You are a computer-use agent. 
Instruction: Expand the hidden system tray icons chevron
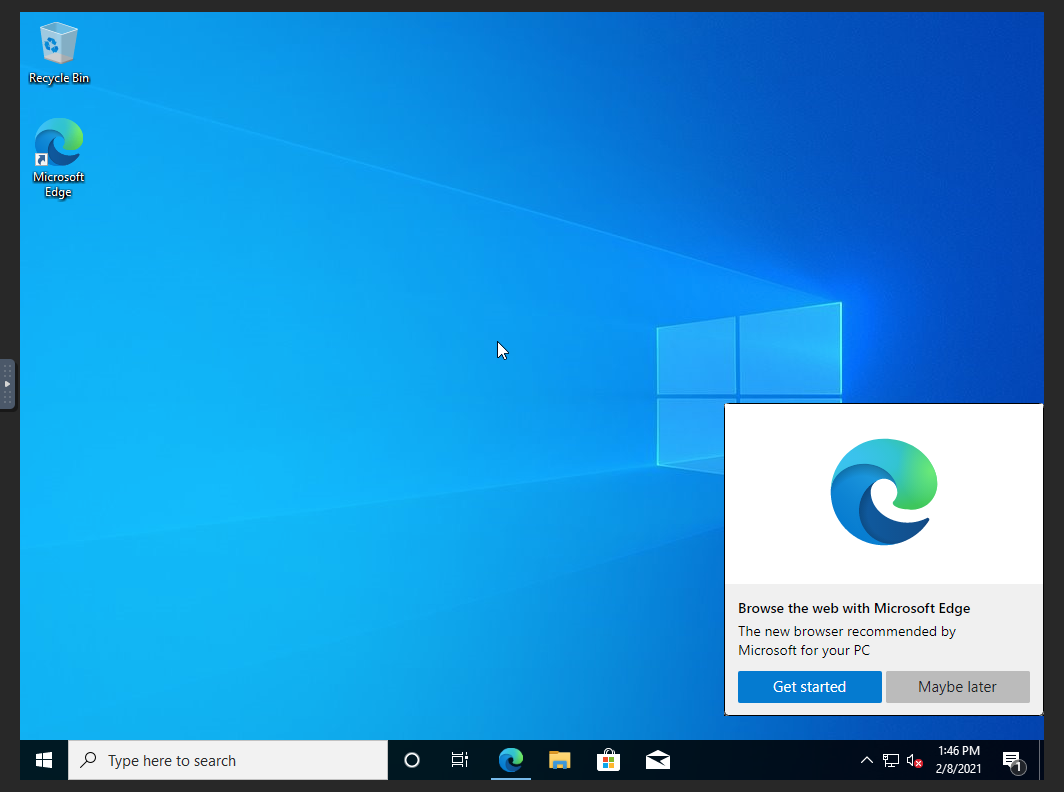click(x=866, y=760)
